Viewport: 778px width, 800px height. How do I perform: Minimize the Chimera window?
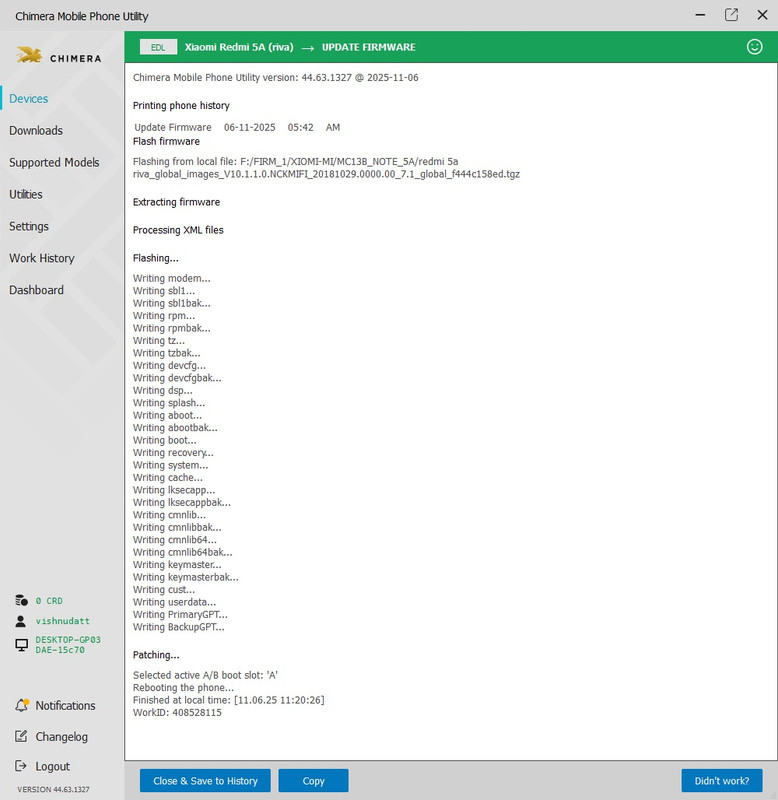[700, 15]
